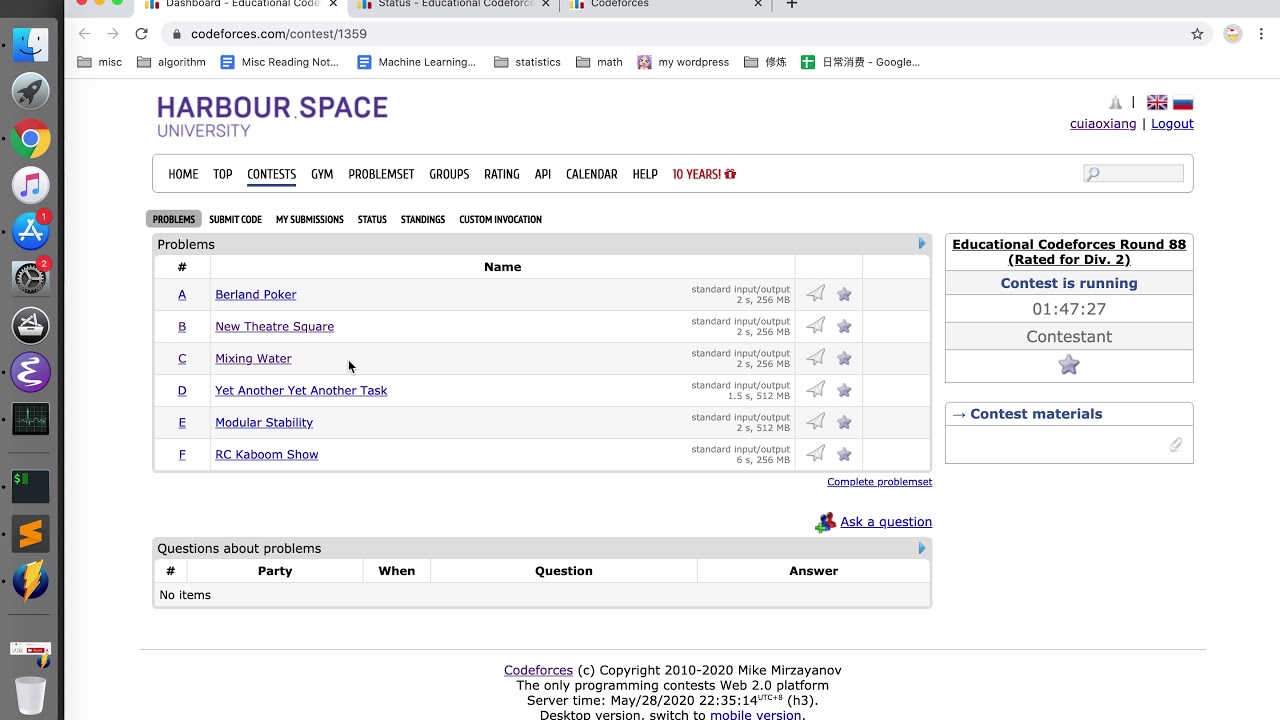Submit problem B New Theatre Square via plane icon

coord(816,326)
